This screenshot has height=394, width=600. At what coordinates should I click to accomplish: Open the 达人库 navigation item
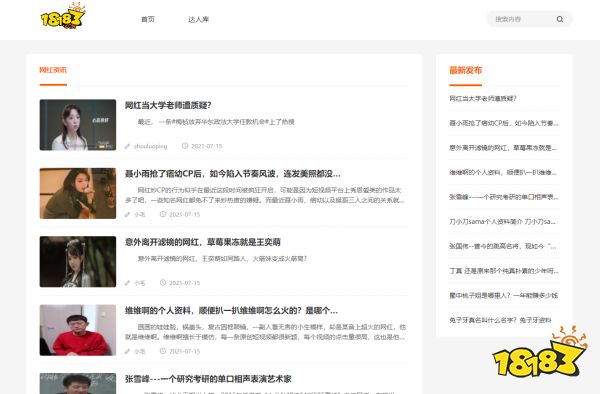tap(199, 19)
